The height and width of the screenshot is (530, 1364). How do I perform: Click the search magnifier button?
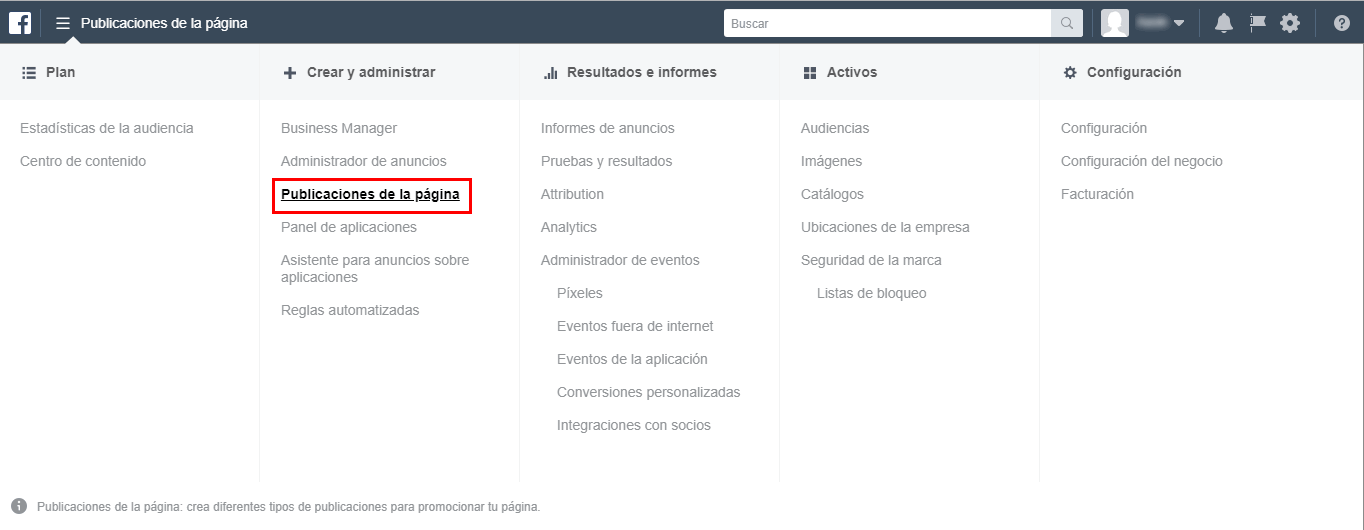pos(1067,23)
